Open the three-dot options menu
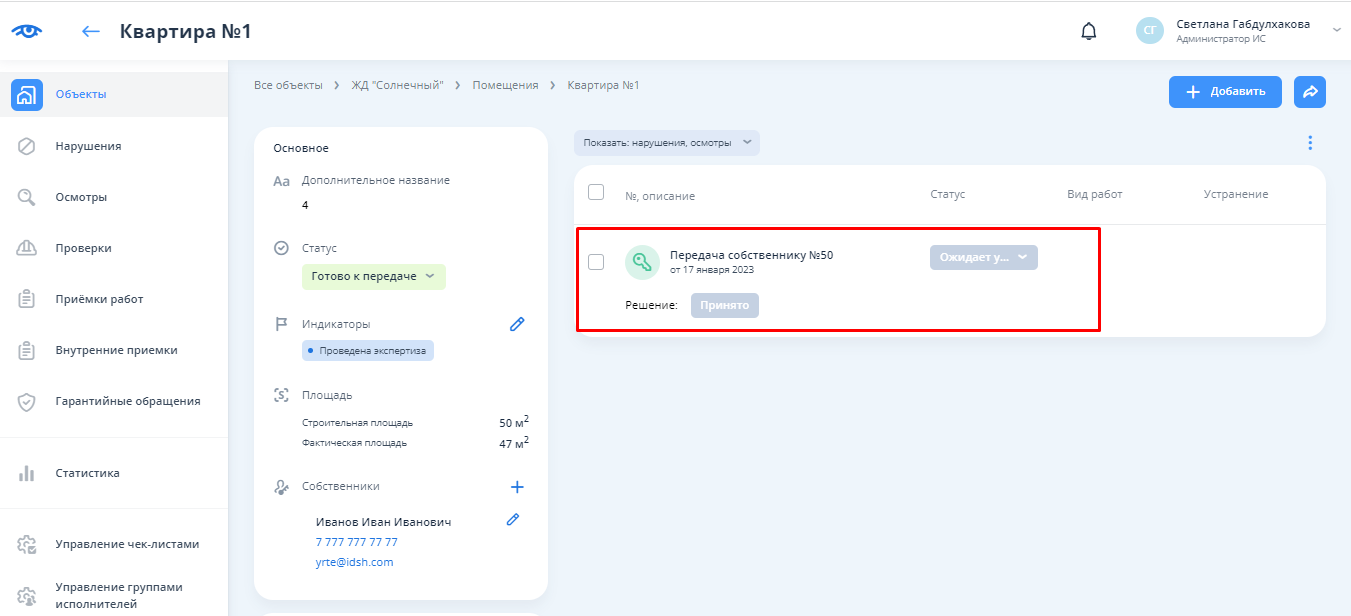The height and width of the screenshot is (616, 1351). click(x=1310, y=143)
